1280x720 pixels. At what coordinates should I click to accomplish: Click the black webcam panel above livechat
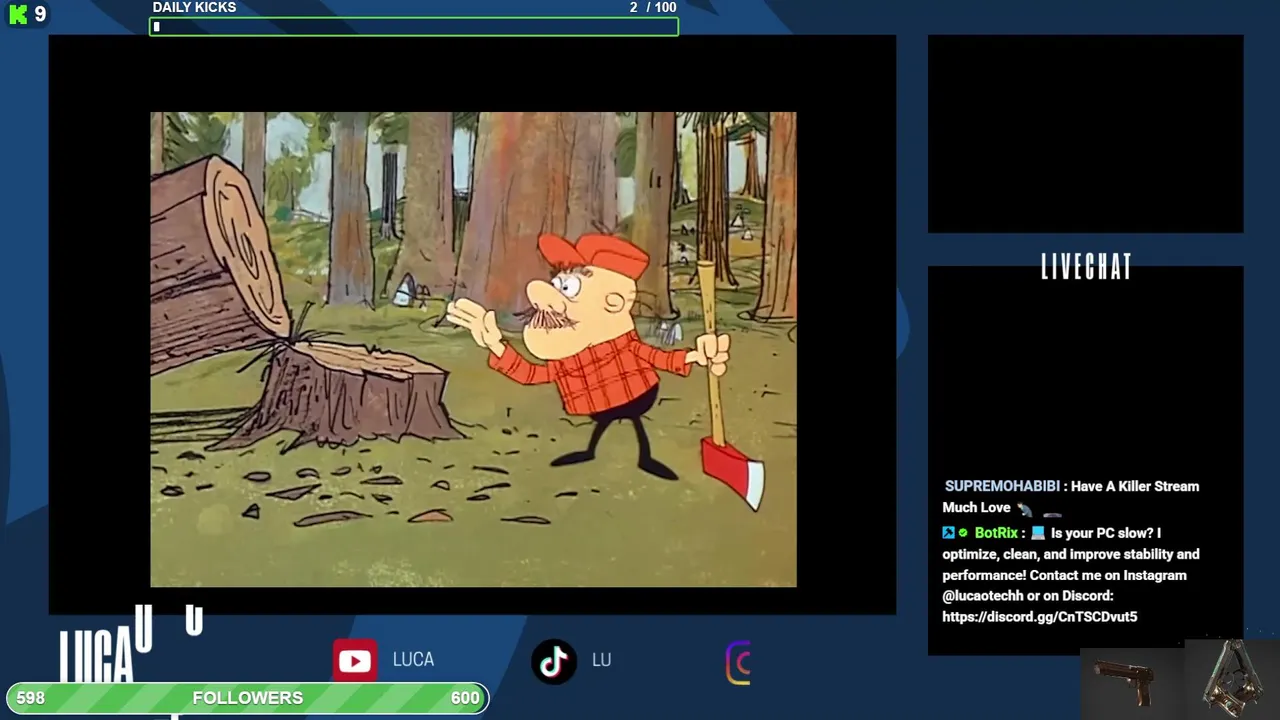click(x=1086, y=134)
